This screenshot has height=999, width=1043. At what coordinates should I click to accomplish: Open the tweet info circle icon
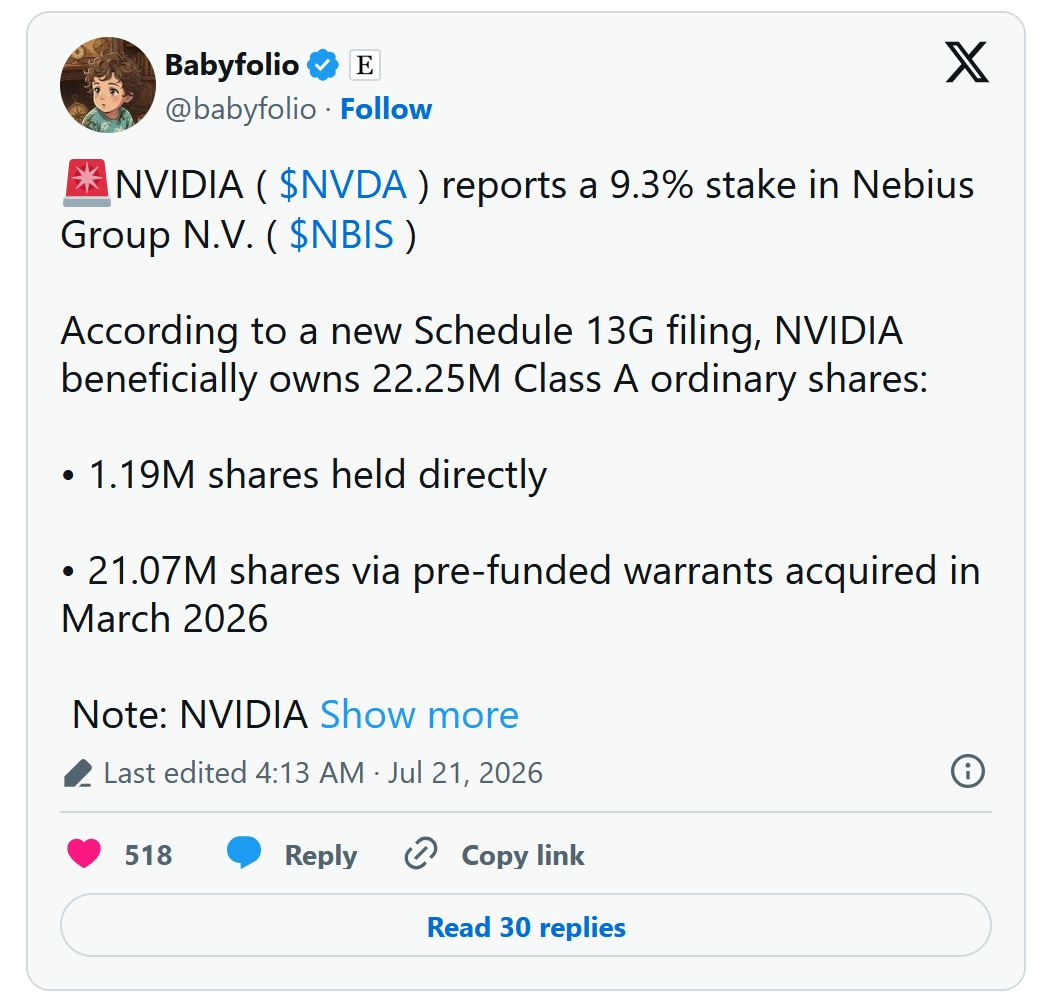click(x=967, y=772)
